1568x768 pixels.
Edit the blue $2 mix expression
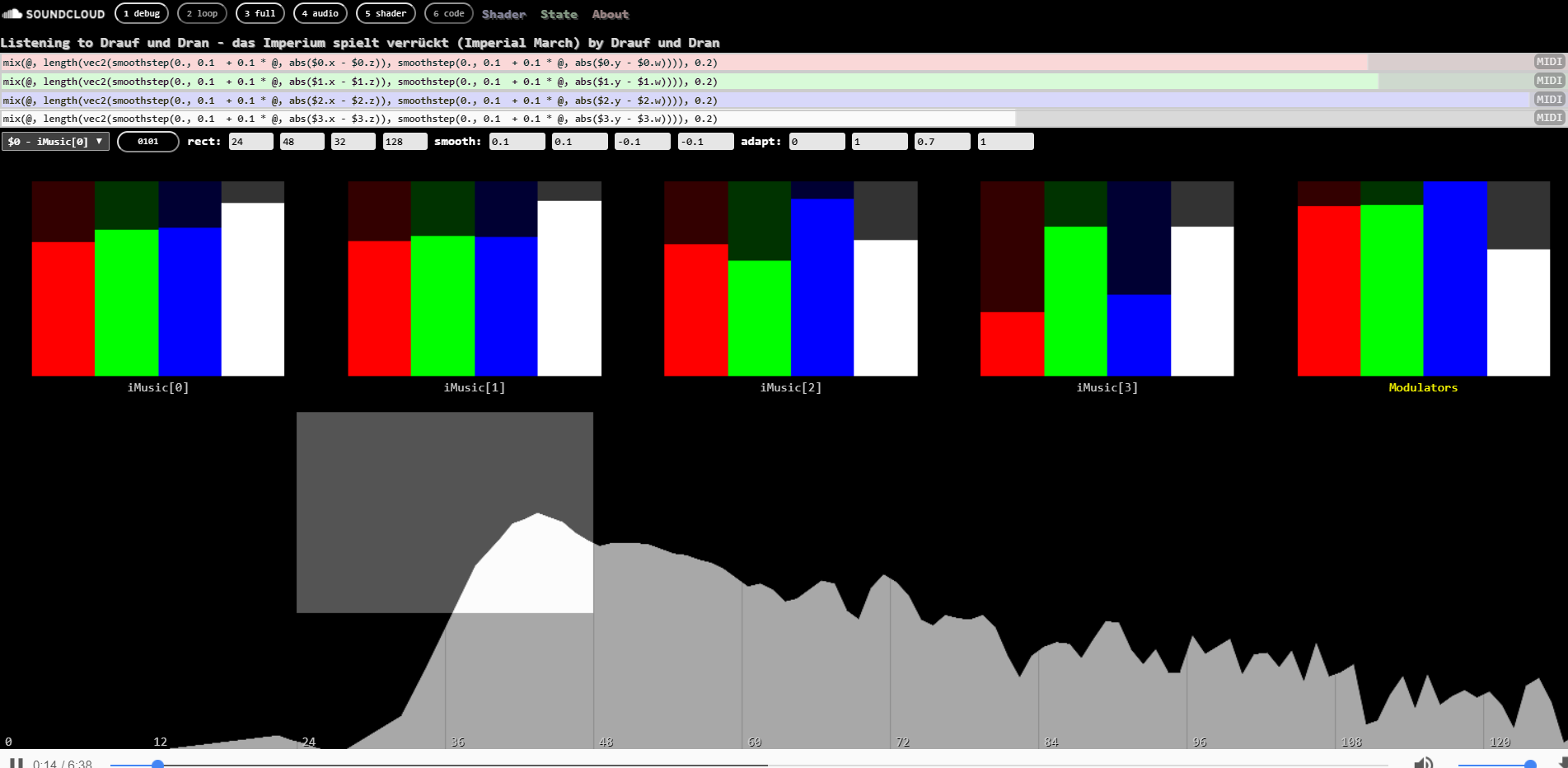point(765,101)
